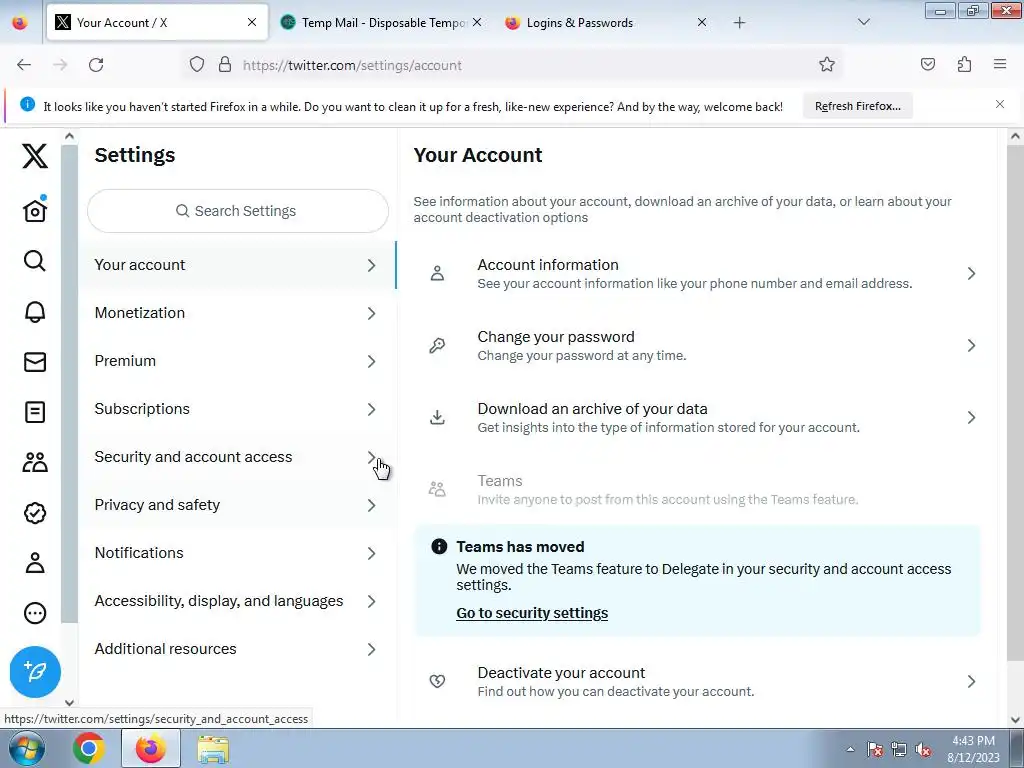The height and width of the screenshot is (768, 1024).
Task: Close the Your Account / X tab
Action: click(252, 22)
